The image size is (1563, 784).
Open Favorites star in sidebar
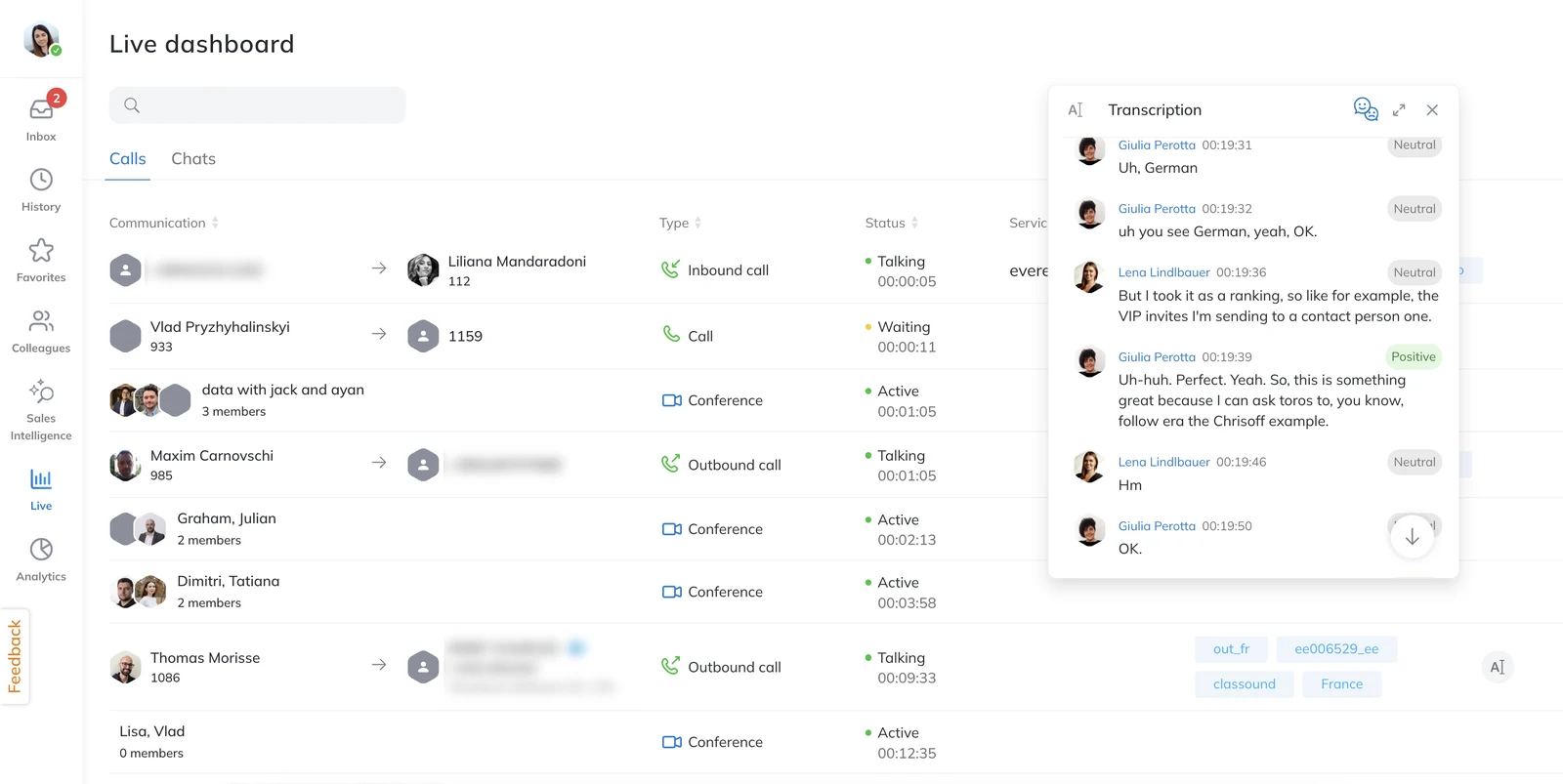tap(41, 250)
